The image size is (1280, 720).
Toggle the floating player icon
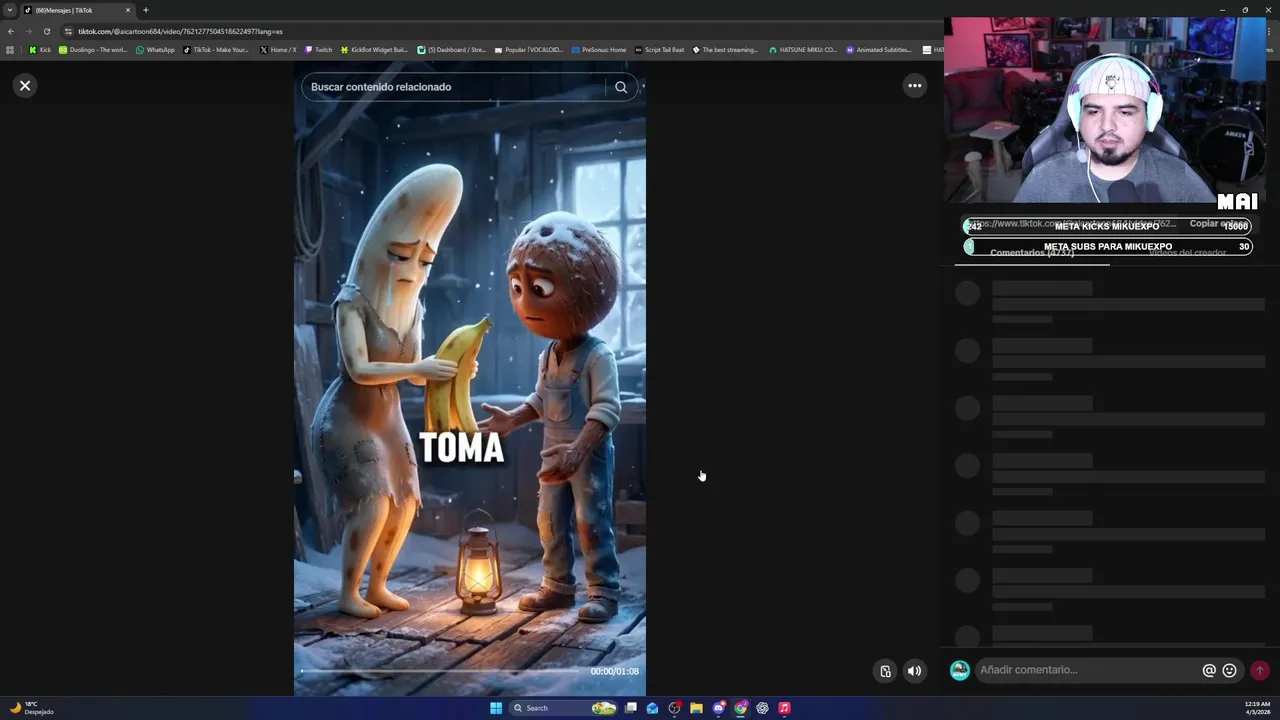(x=885, y=671)
